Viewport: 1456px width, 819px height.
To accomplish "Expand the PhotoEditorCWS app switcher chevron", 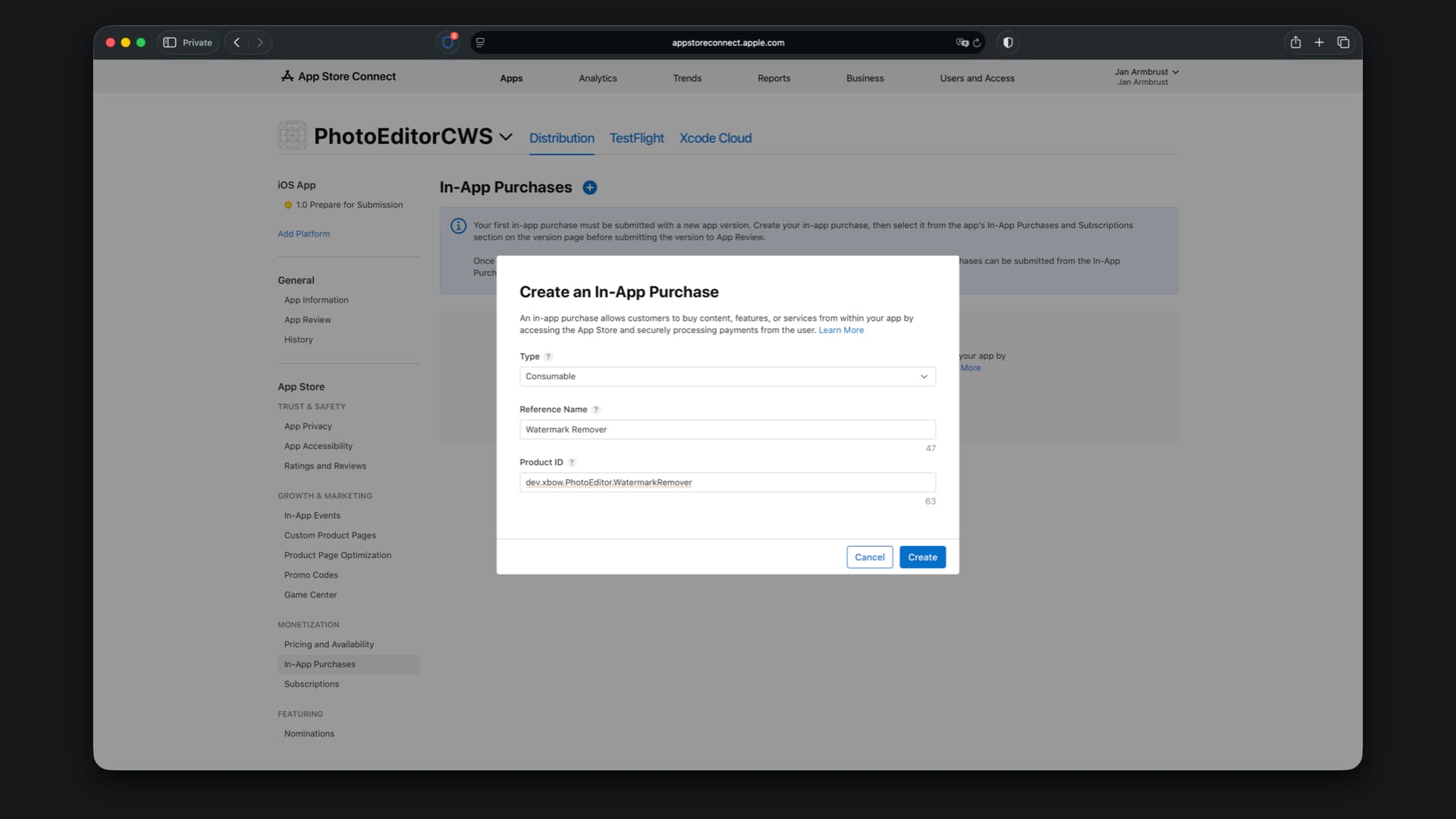I will coord(506,137).
